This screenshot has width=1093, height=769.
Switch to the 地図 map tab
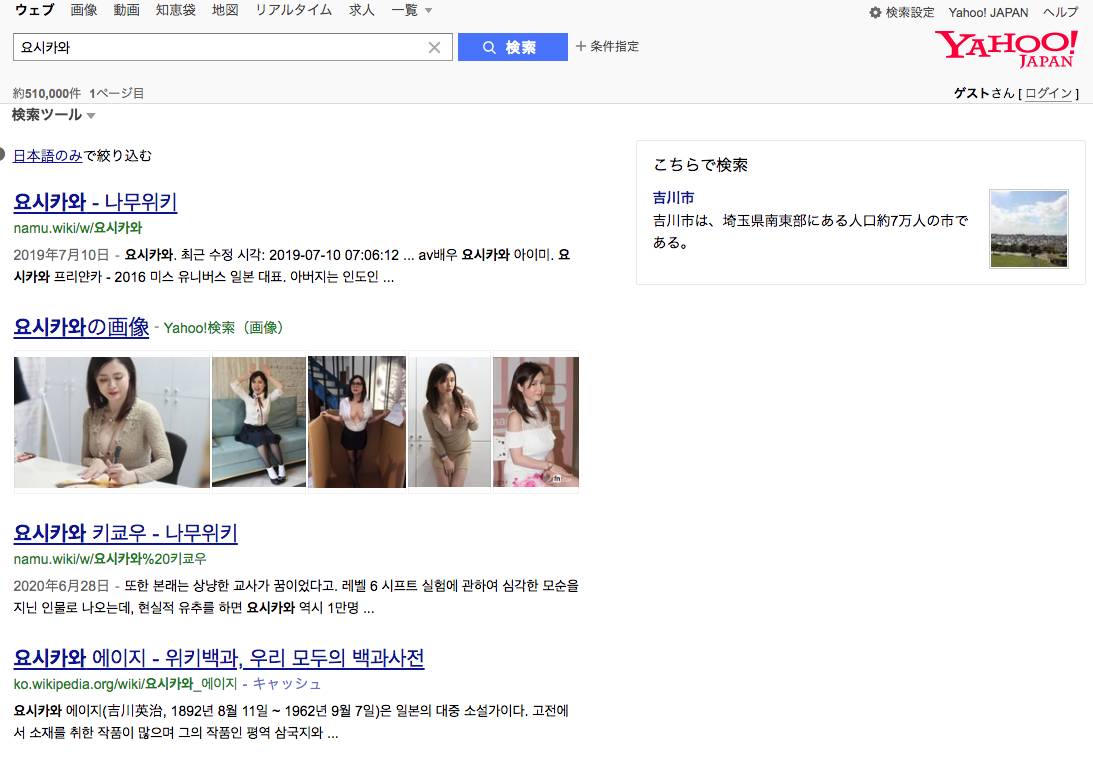(x=225, y=10)
